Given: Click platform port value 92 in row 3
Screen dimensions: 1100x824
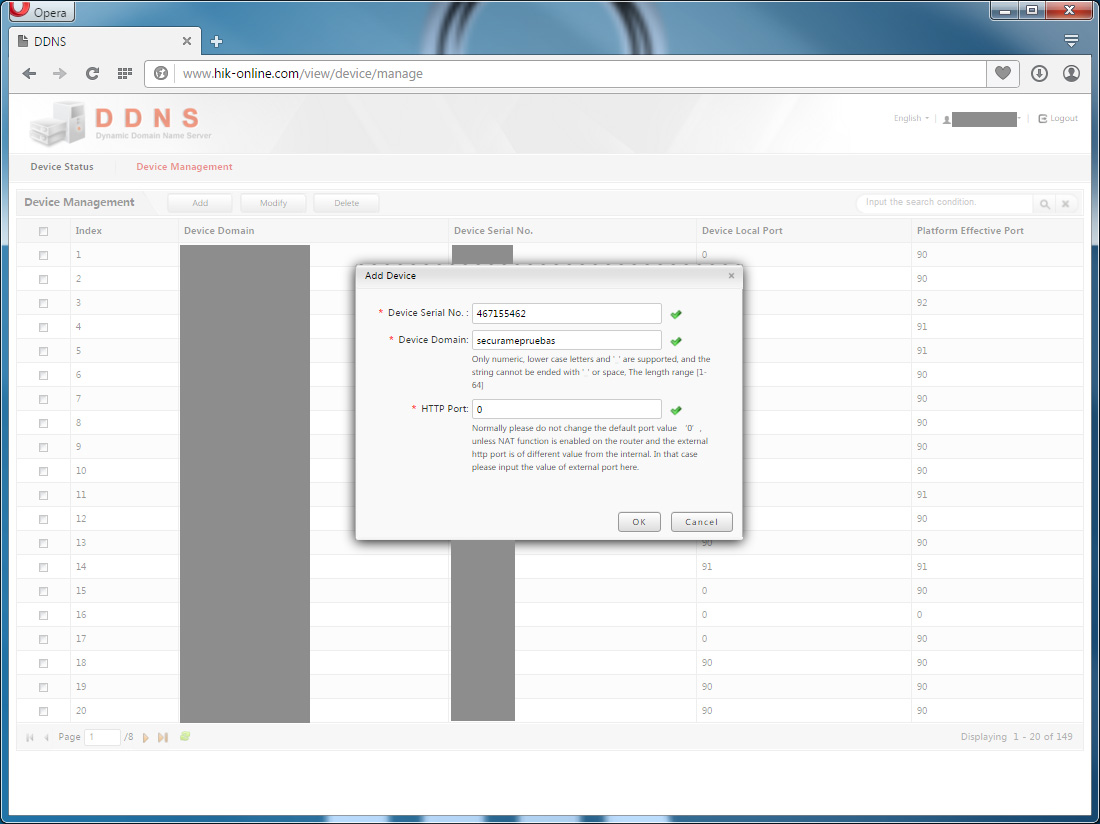Looking at the screenshot, I should [922, 303].
